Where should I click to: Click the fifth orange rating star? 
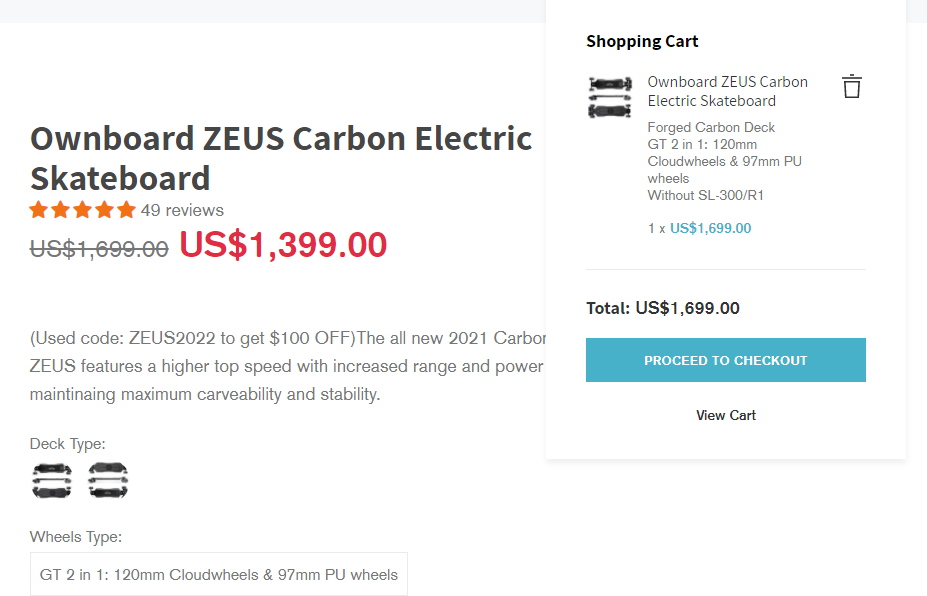[x=126, y=210]
